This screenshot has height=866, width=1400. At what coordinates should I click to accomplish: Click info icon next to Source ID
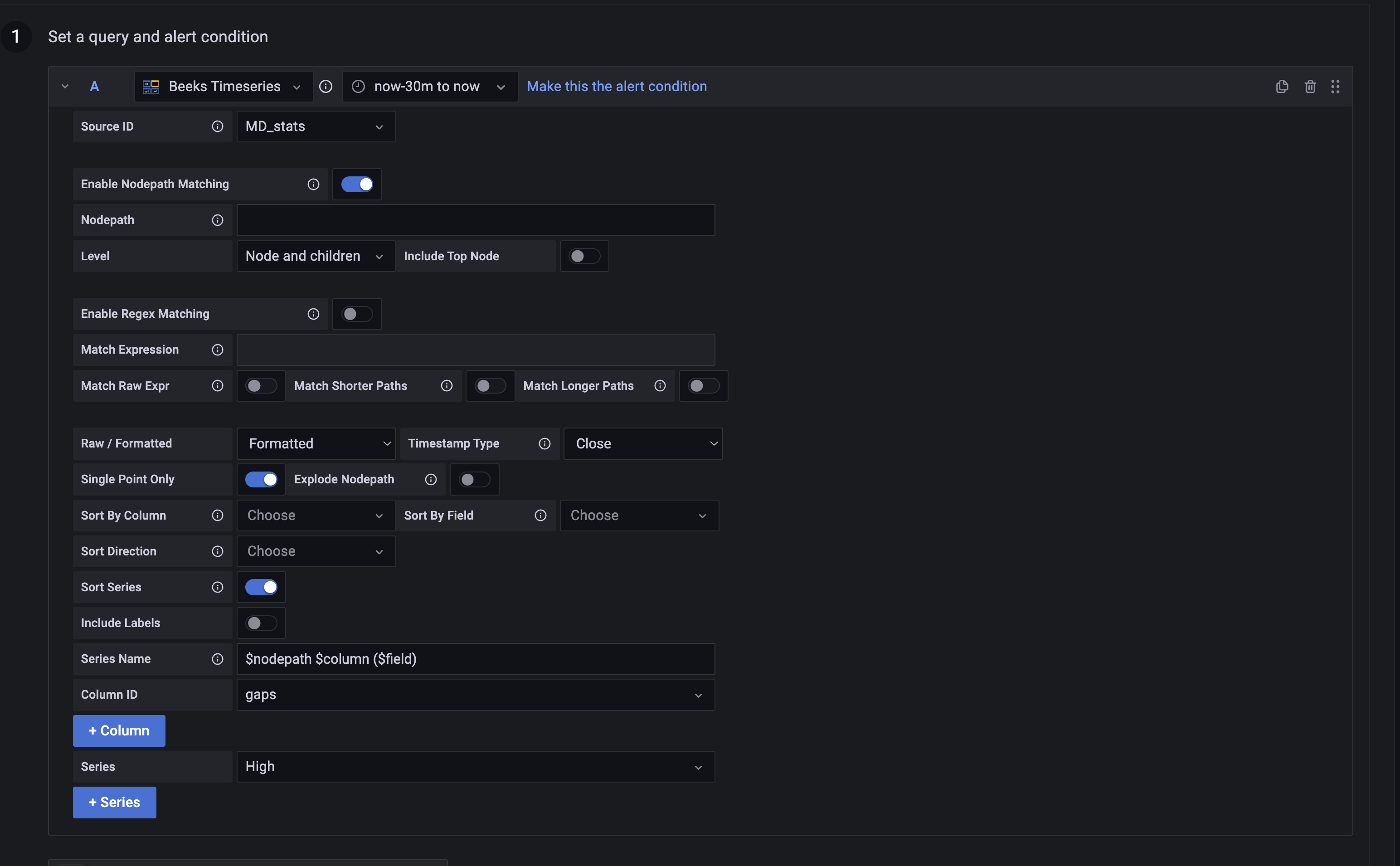[218, 126]
